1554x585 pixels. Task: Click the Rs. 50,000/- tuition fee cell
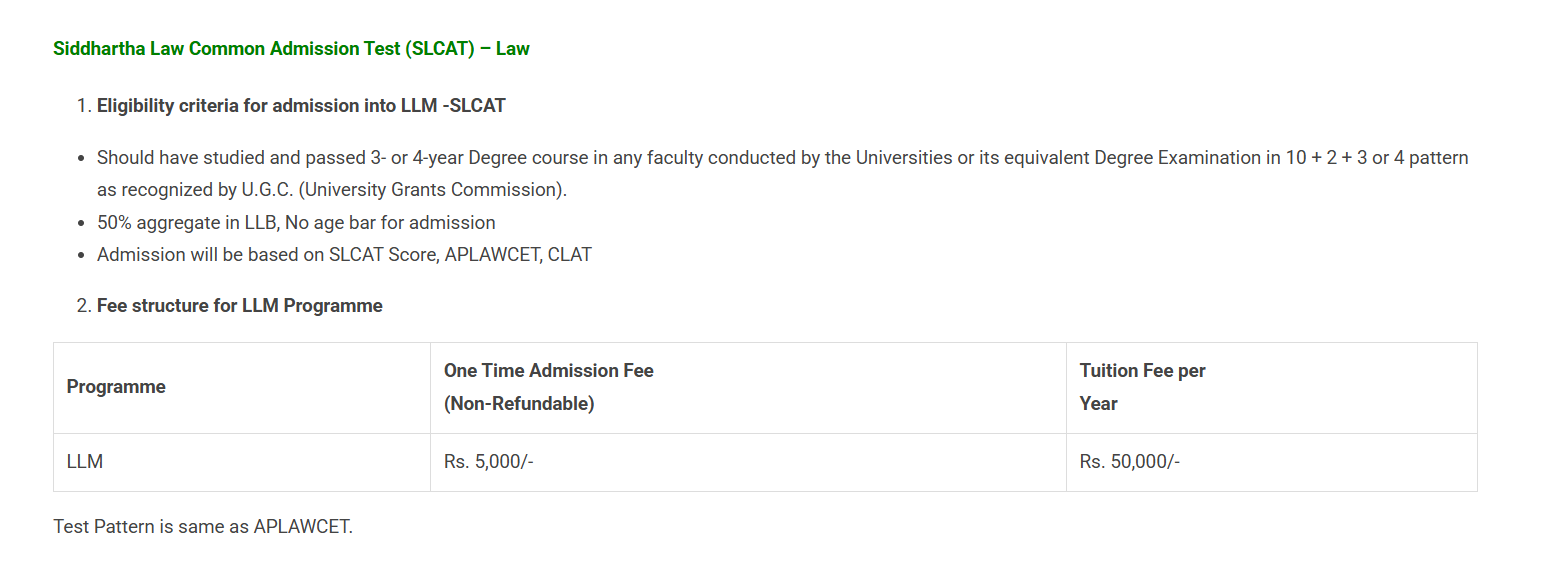pos(1272,463)
